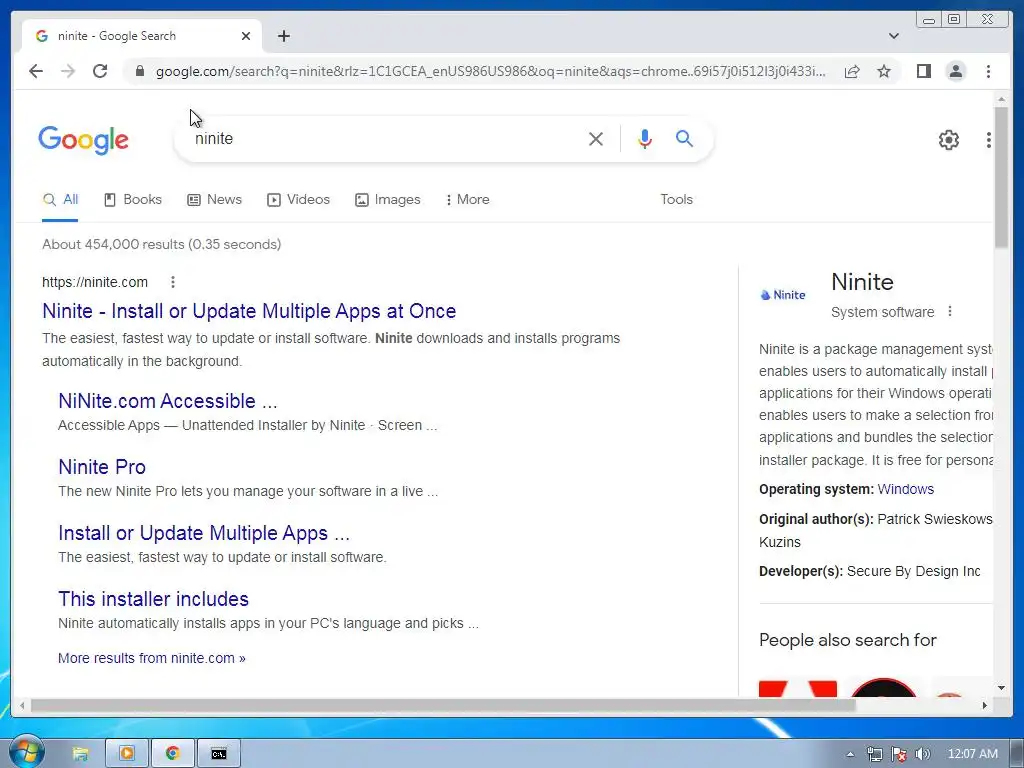The height and width of the screenshot is (768, 1024).
Task: Reload the current page
Action: click(100, 71)
